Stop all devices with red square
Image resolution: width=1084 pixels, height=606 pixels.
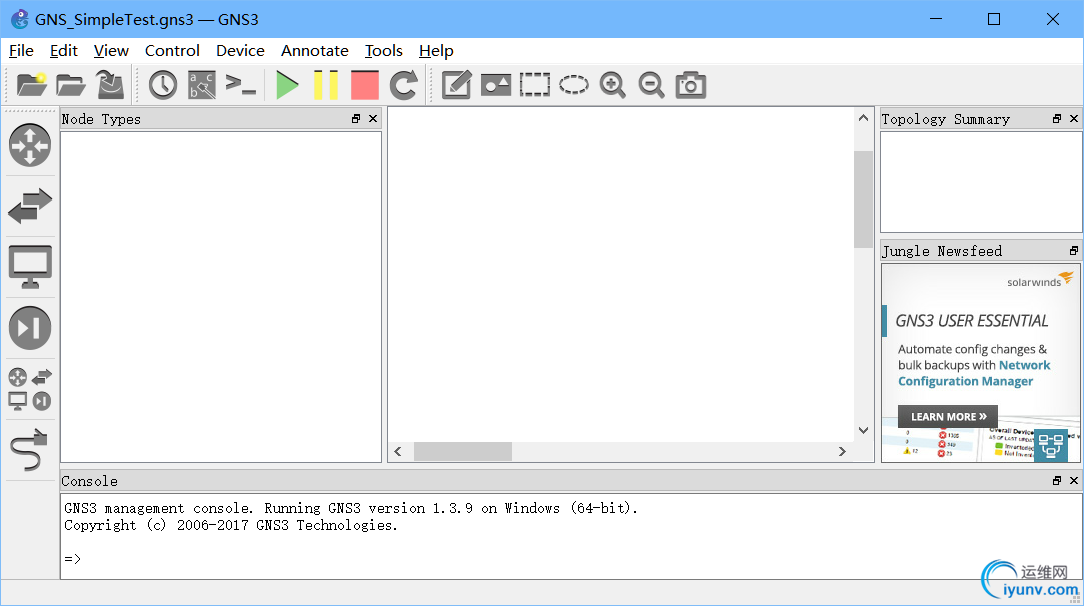[365, 85]
